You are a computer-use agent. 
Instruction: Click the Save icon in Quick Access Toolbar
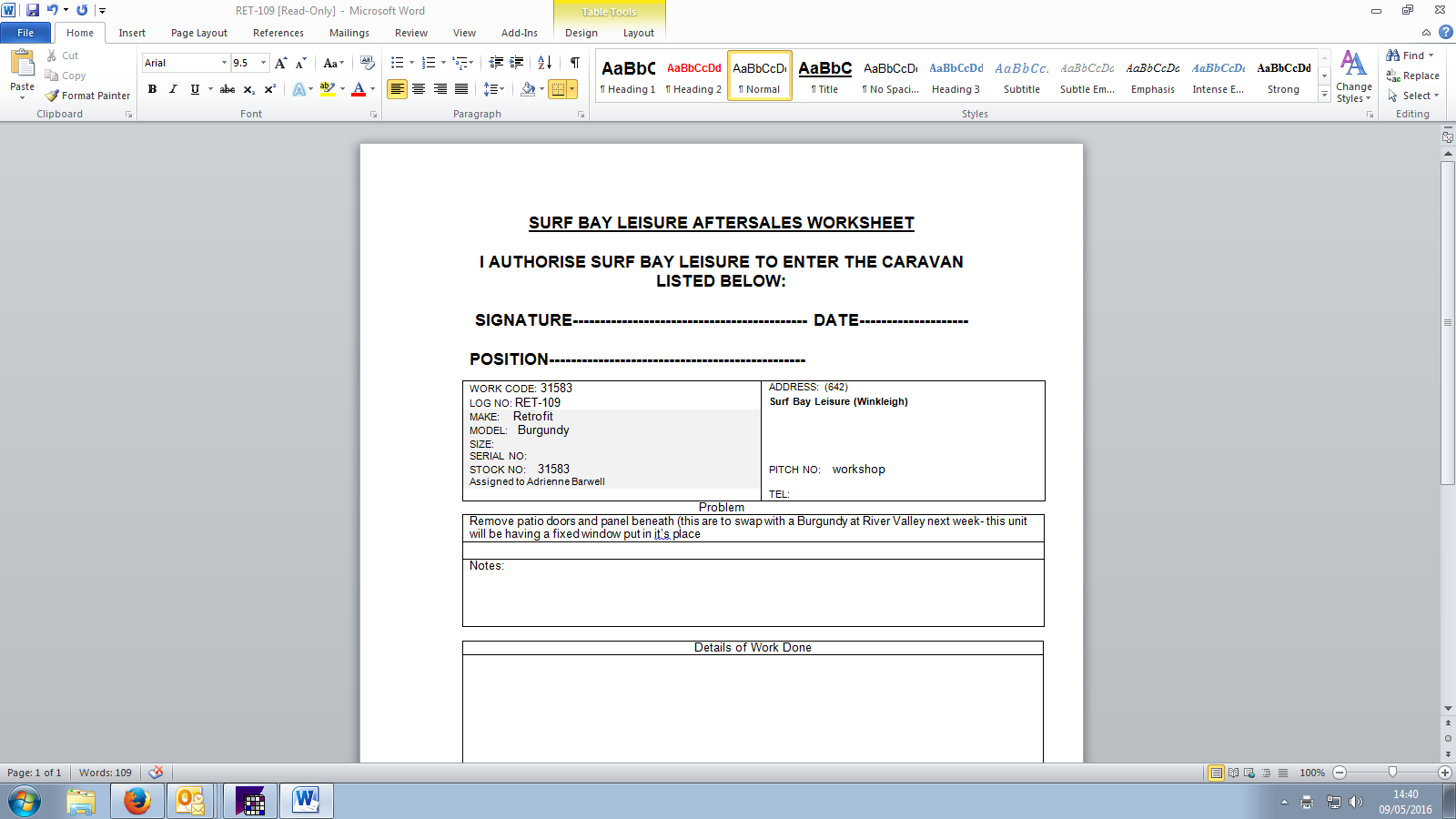pyautogui.click(x=33, y=10)
